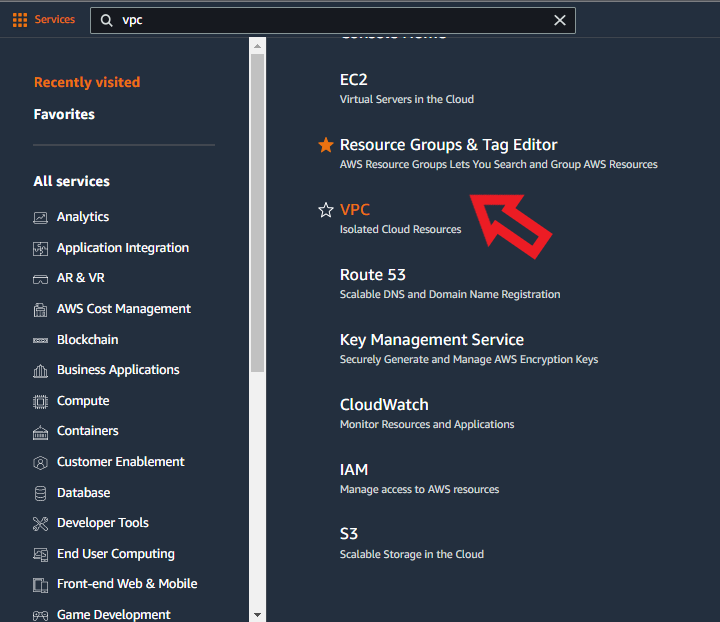Click the Application Integration icon
Image resolution: width=720 pixels, height=622 pixels.
(41, 248)
